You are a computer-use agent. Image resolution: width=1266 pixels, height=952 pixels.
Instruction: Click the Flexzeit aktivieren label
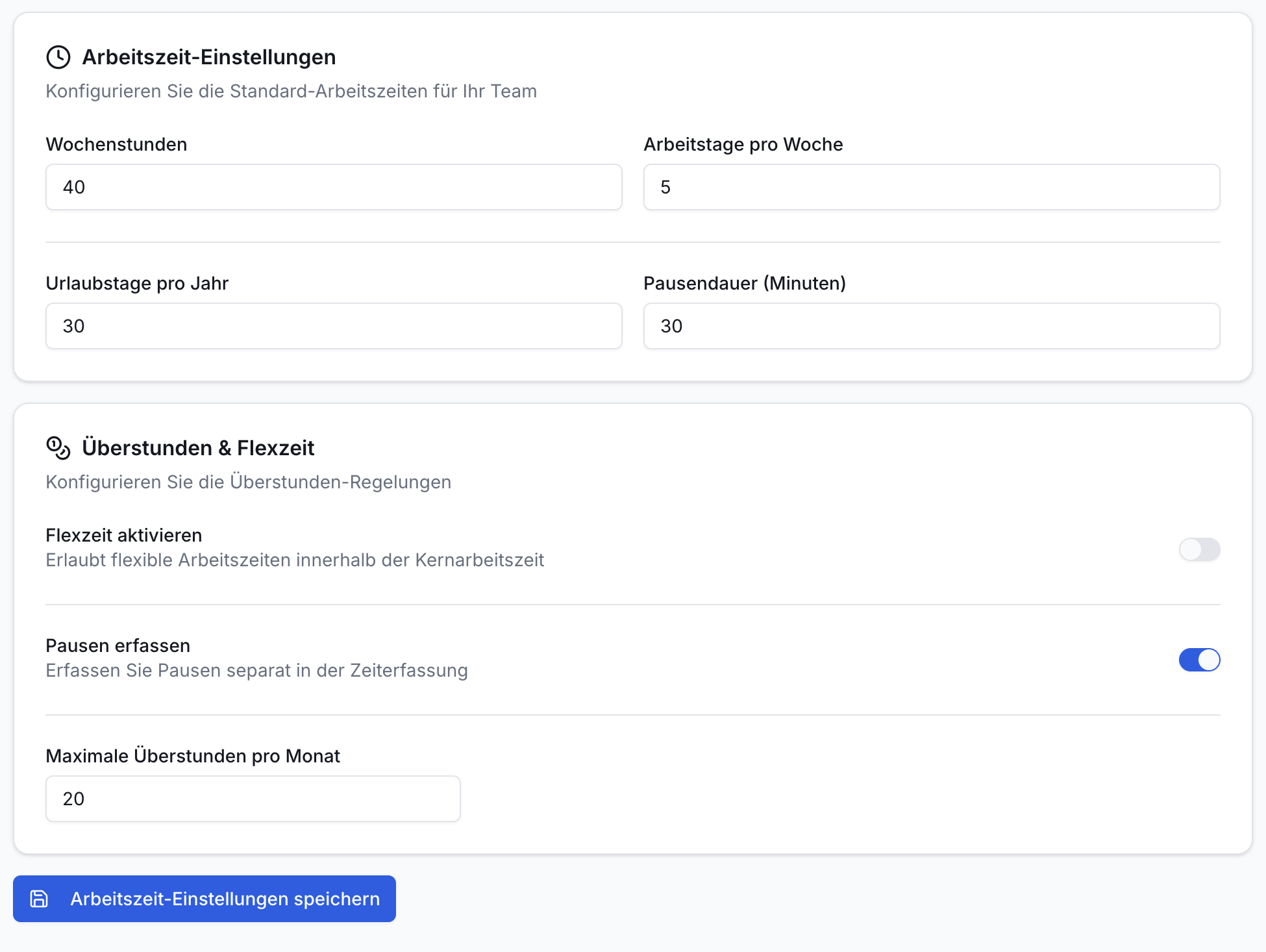coord(124,535)
